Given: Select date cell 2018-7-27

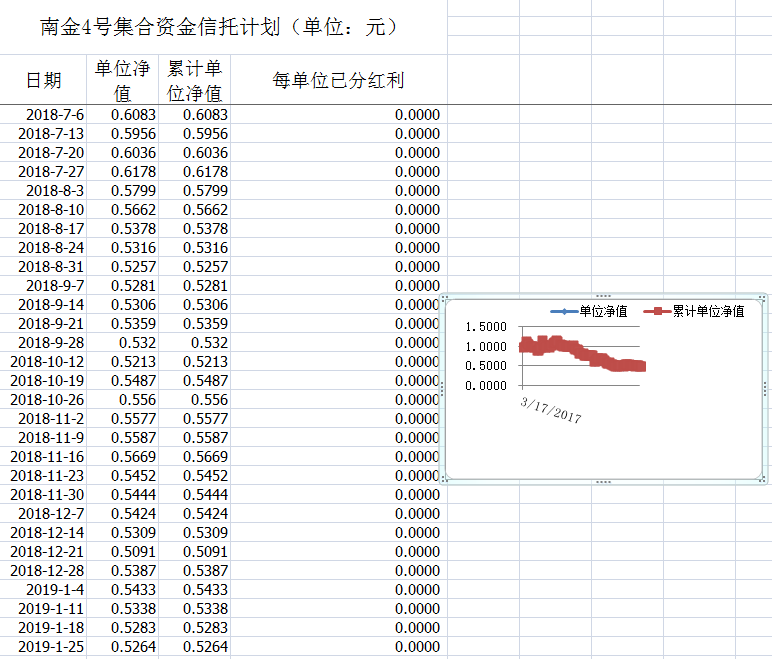Looking at the screenshot, I should tap(43, 171).
